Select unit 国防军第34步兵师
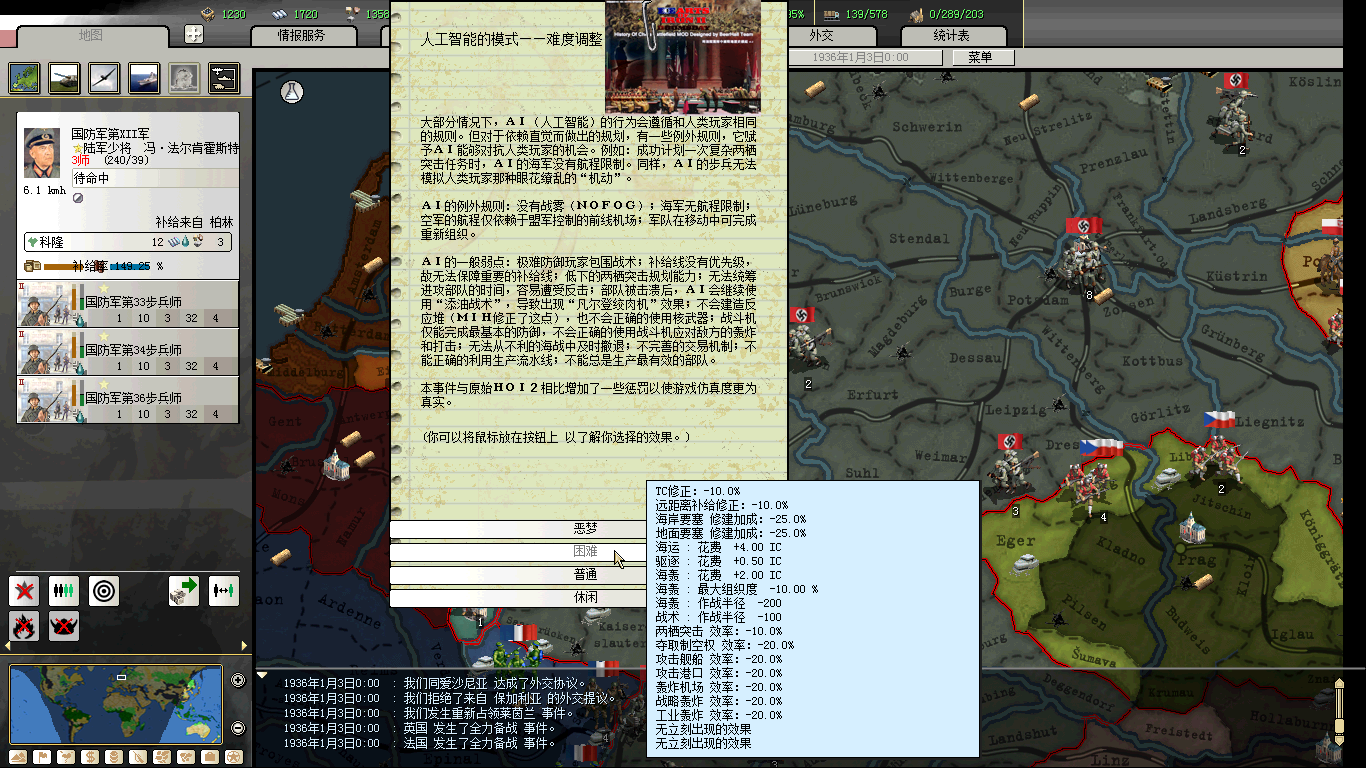 [x=128, y=351]
